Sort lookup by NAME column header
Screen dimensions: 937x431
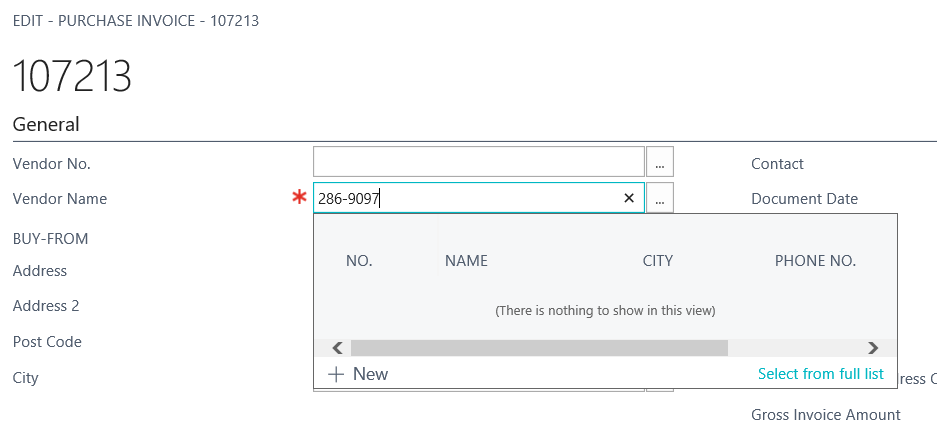pyautogui.click(x=466, y=261)
